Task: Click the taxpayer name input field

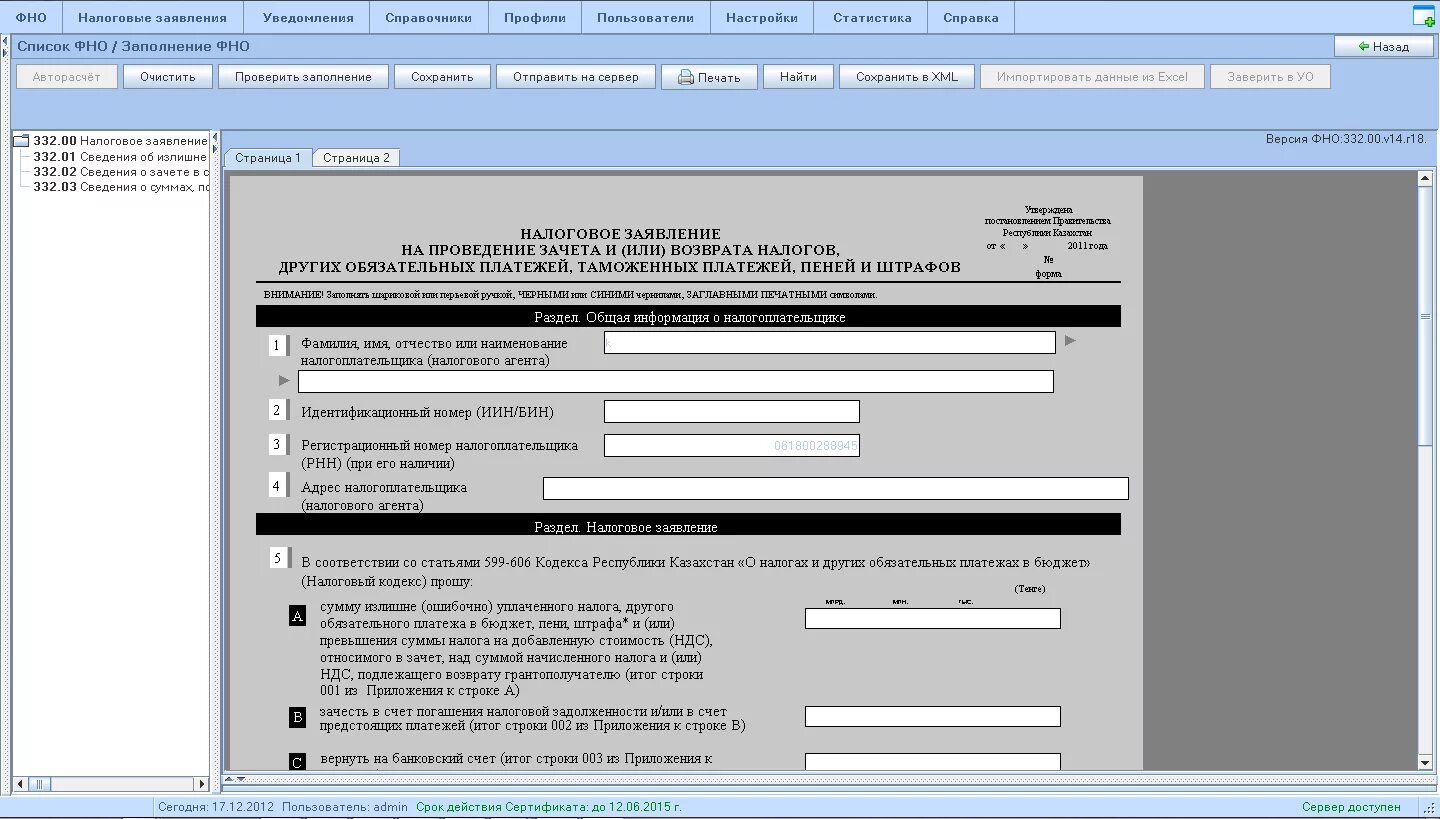Action: (x=830, y=342)
